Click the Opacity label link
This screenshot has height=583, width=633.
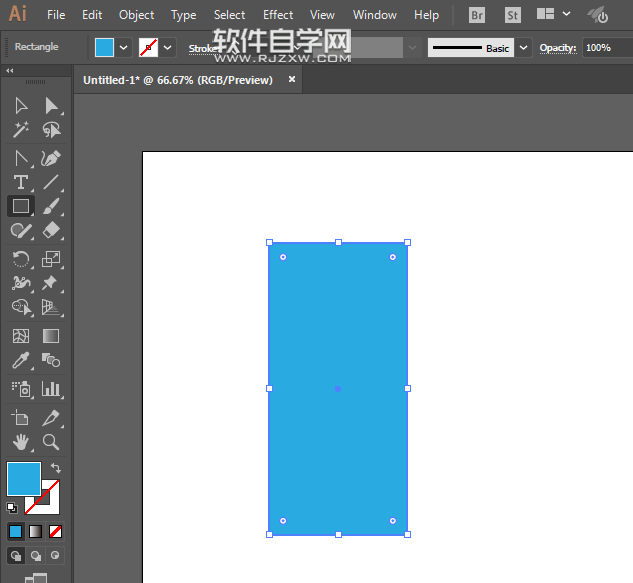click(557, 48)
